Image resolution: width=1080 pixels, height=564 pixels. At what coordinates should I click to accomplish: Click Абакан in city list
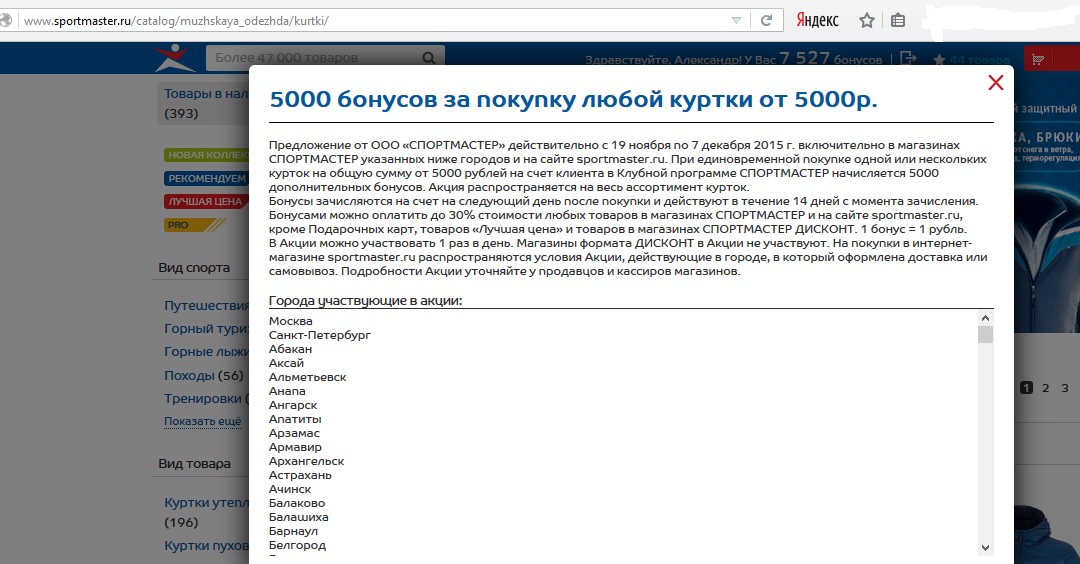[x=290, y=349]
